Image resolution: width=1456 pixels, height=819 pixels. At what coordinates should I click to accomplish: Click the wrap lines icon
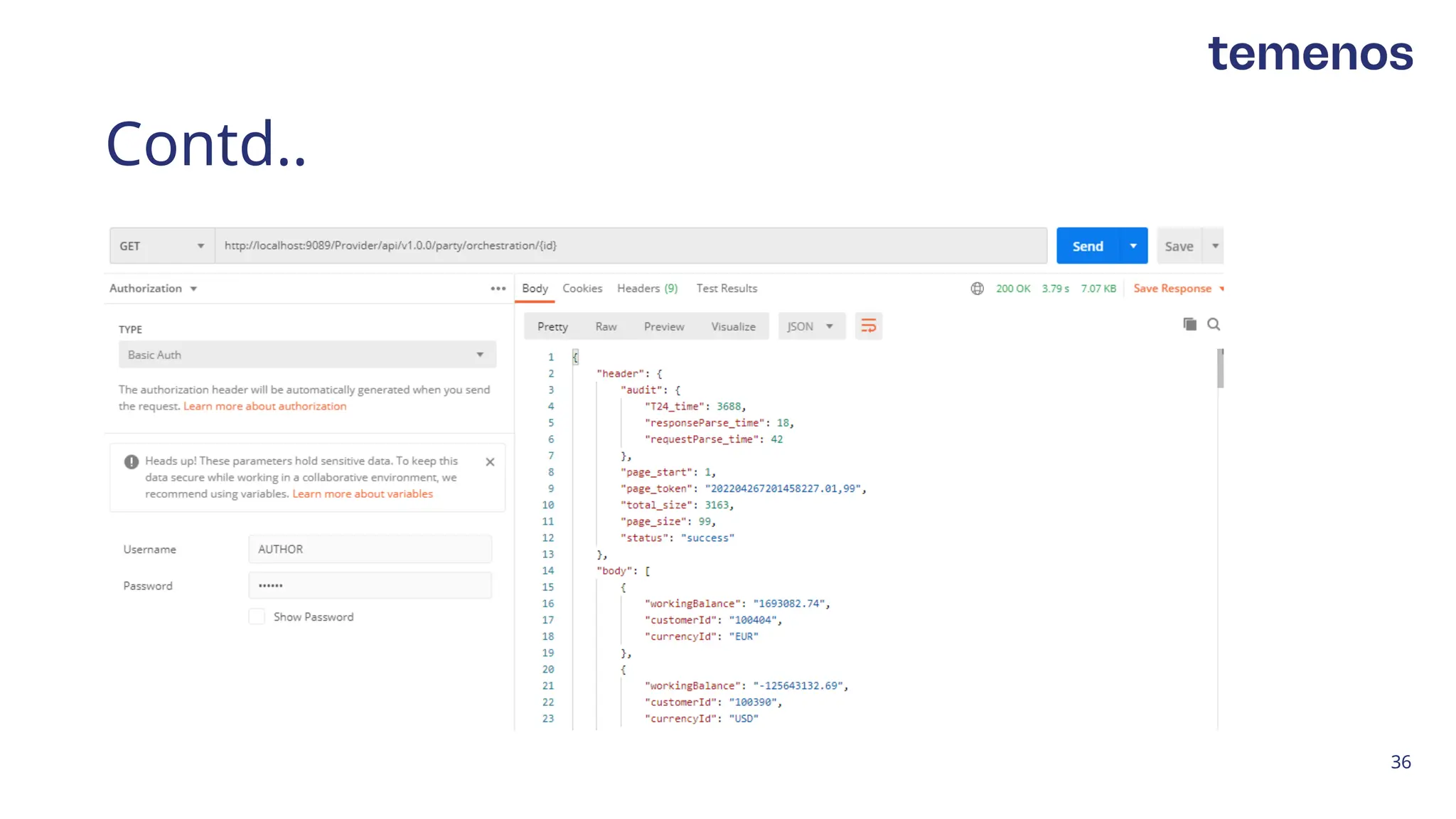(x=868, y=326)
